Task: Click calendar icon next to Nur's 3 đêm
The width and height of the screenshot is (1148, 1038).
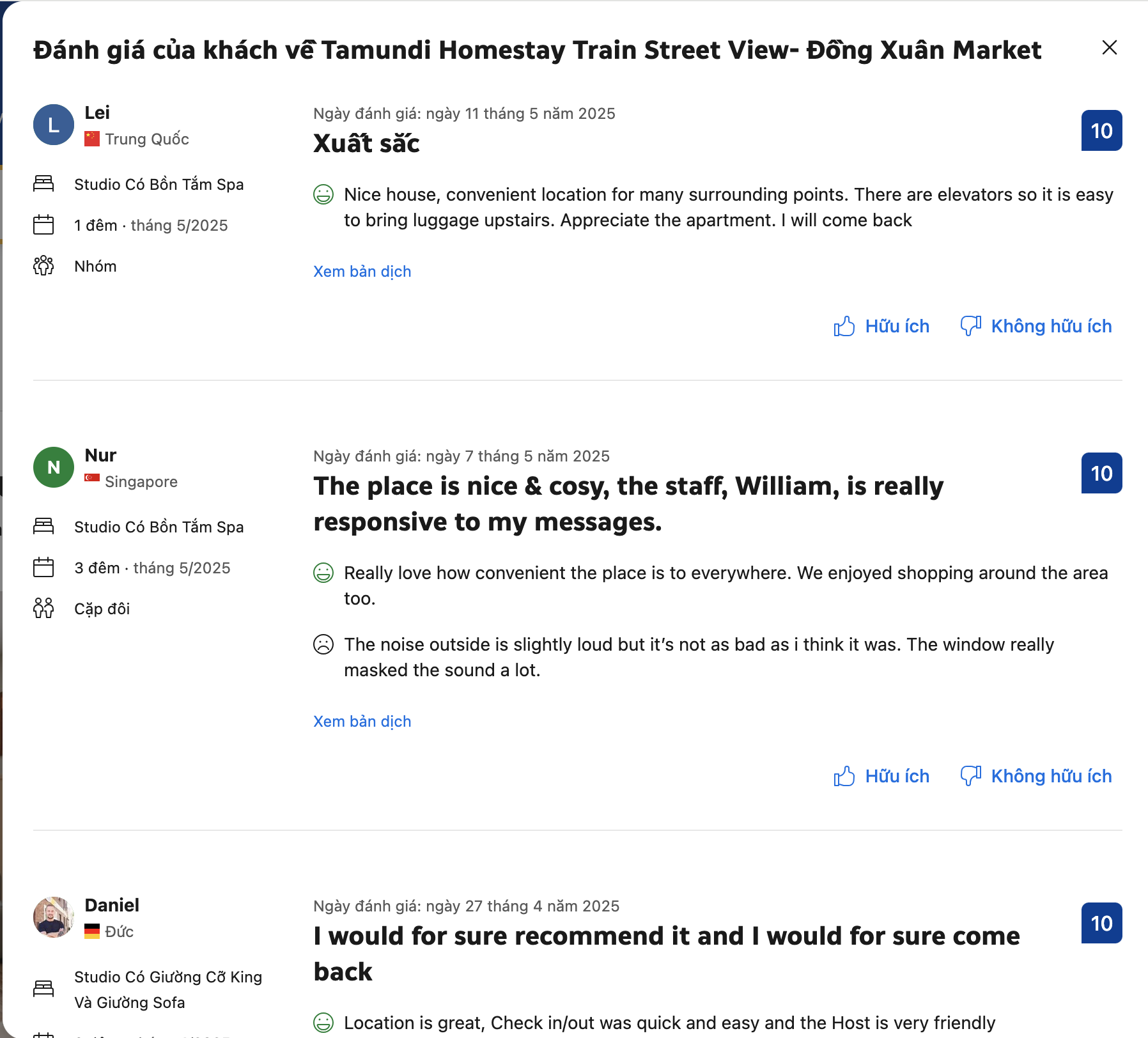Action: click(x=43, y=568)
